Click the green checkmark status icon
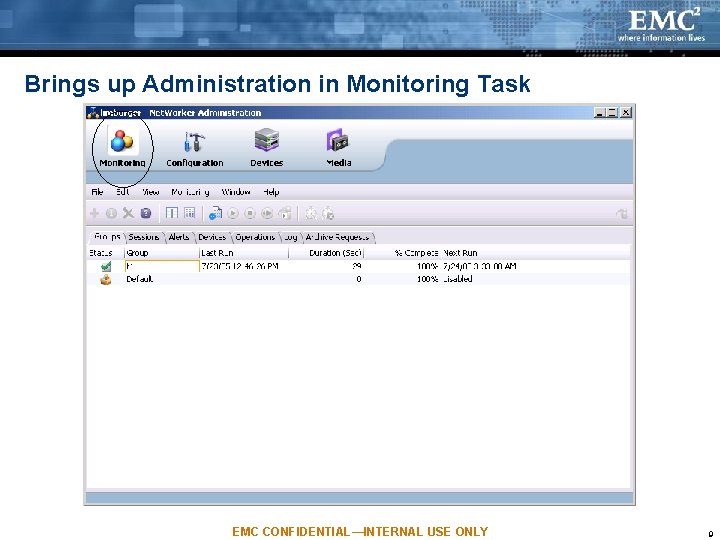720x540 pixels. pyautogui.click(x=106, y=266)
